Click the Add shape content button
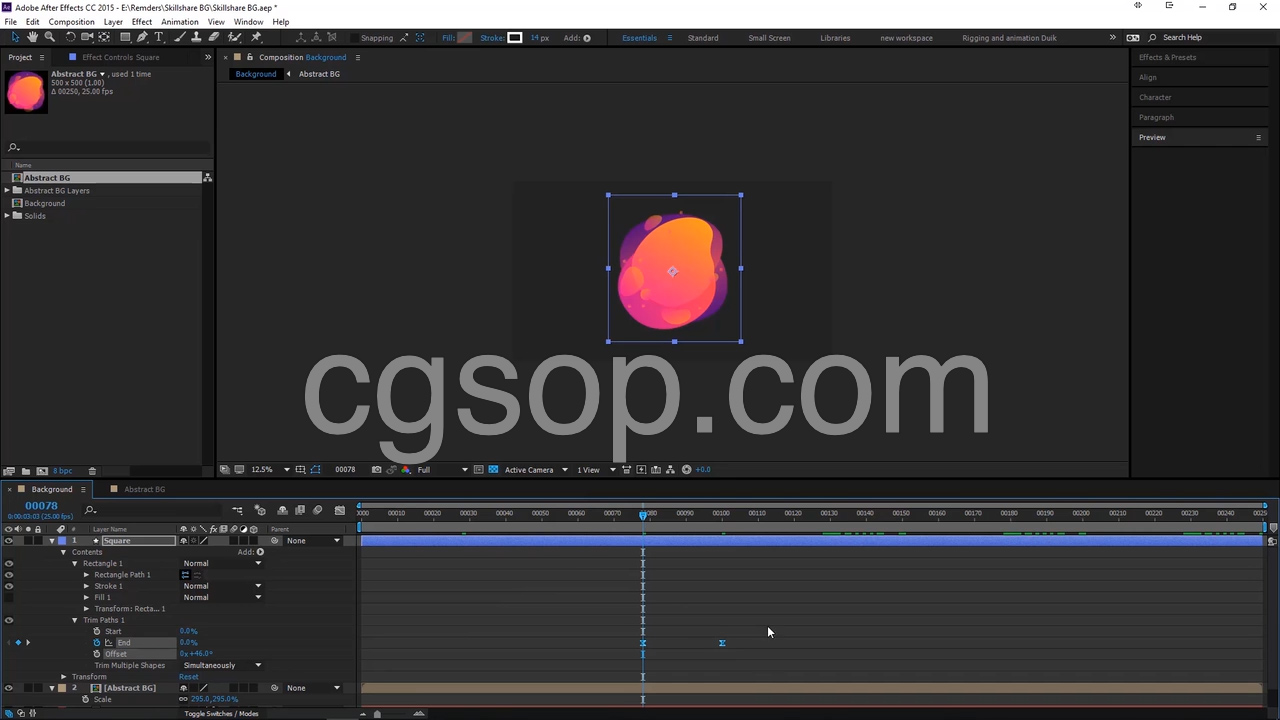Viewport: 1280px width, 720px height. pos(260,552)
